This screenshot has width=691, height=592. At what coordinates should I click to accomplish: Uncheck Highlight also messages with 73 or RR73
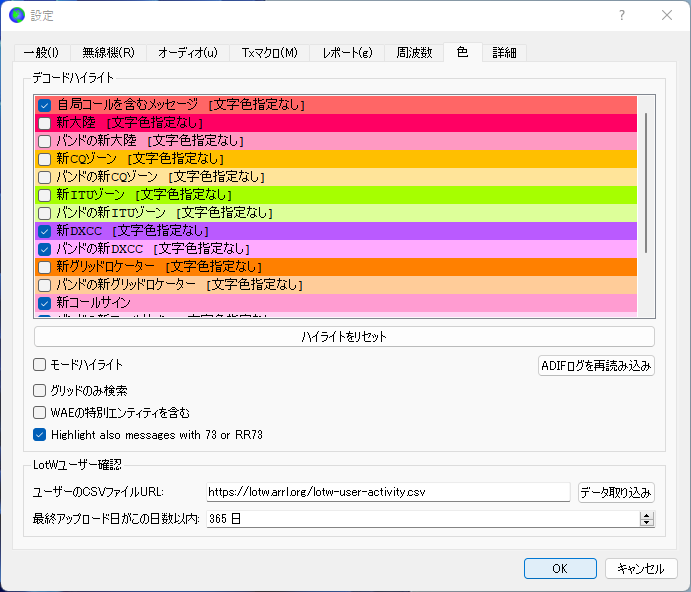click(x=40, y=435)
